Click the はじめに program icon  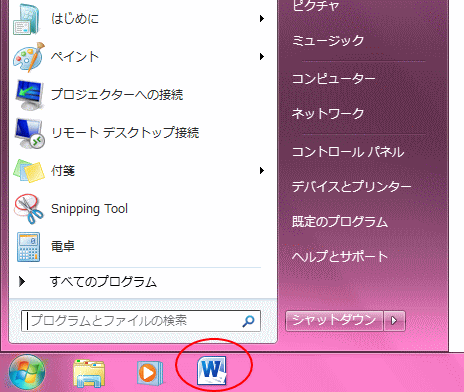point(27,19)
